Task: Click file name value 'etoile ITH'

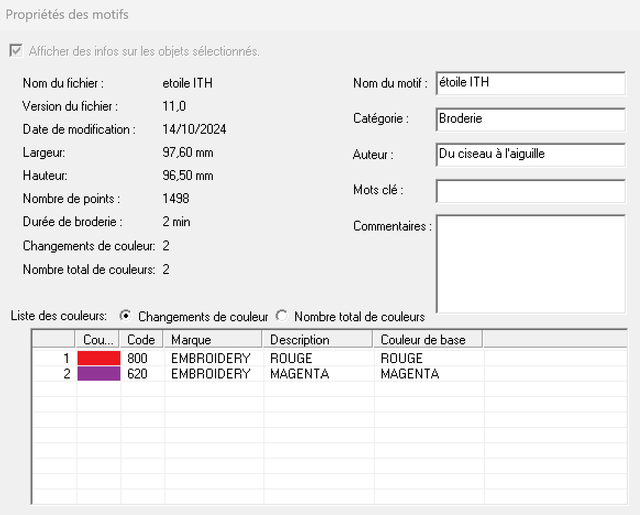Action: (x=187, y=83)
